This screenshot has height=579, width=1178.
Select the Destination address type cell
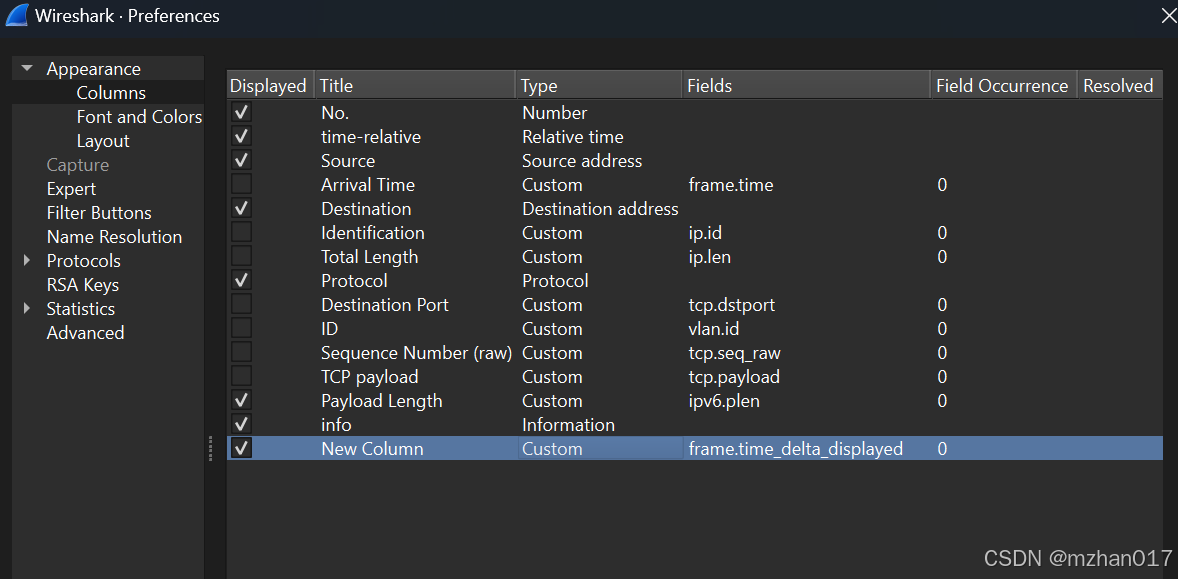(x=600, y=209)
